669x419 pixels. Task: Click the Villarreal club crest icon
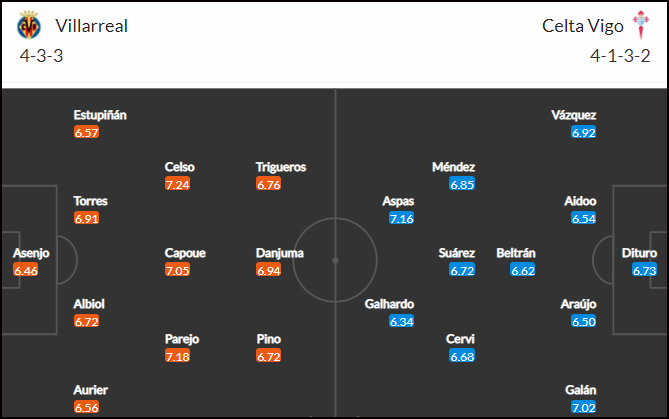pyautogui.click(x=29, y=25)
